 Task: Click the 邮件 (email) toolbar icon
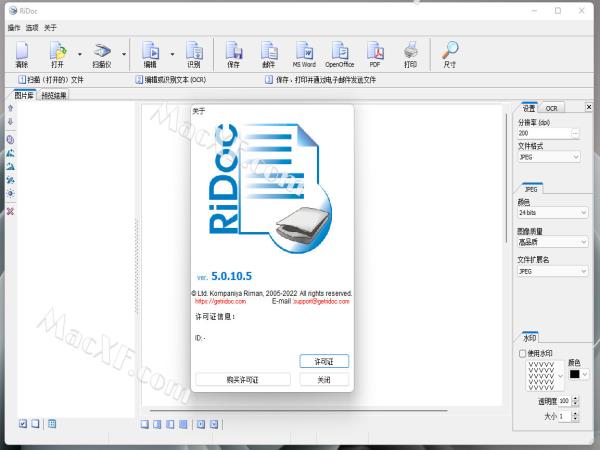tap(269, 55)
